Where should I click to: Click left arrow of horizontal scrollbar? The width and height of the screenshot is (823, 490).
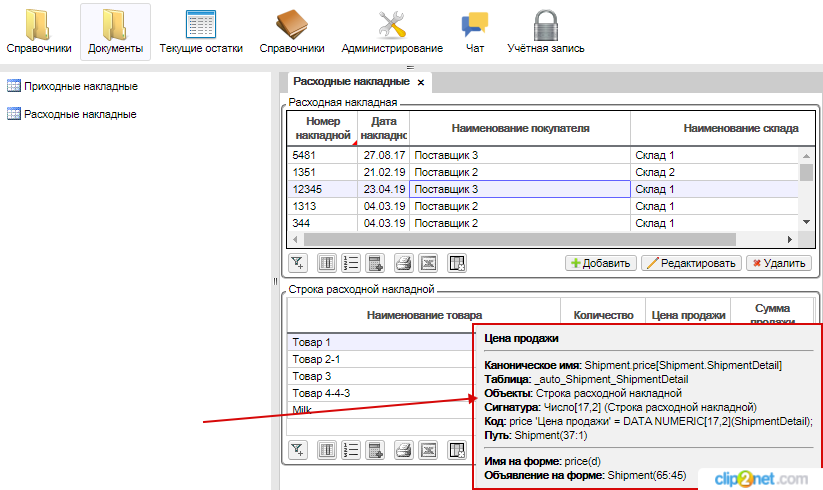(295, 239)
